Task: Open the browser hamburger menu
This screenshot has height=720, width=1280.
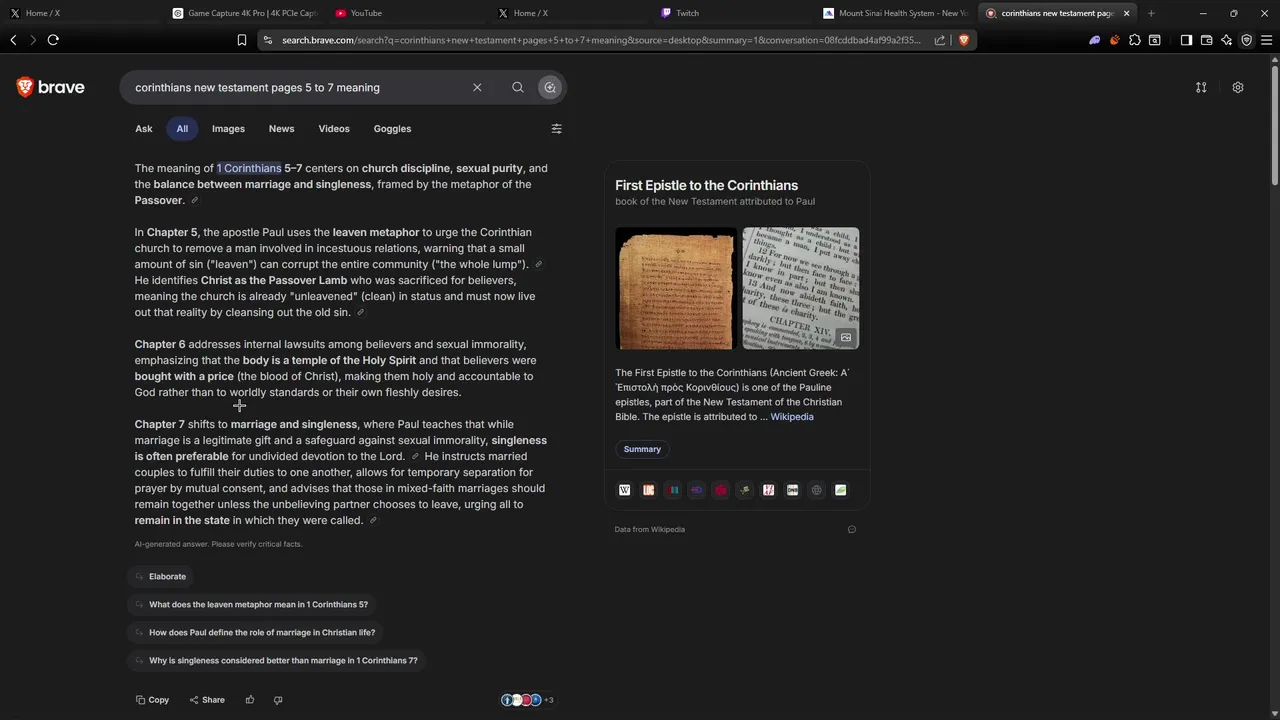Action: pyautogui.click(x=1267, y=40)
